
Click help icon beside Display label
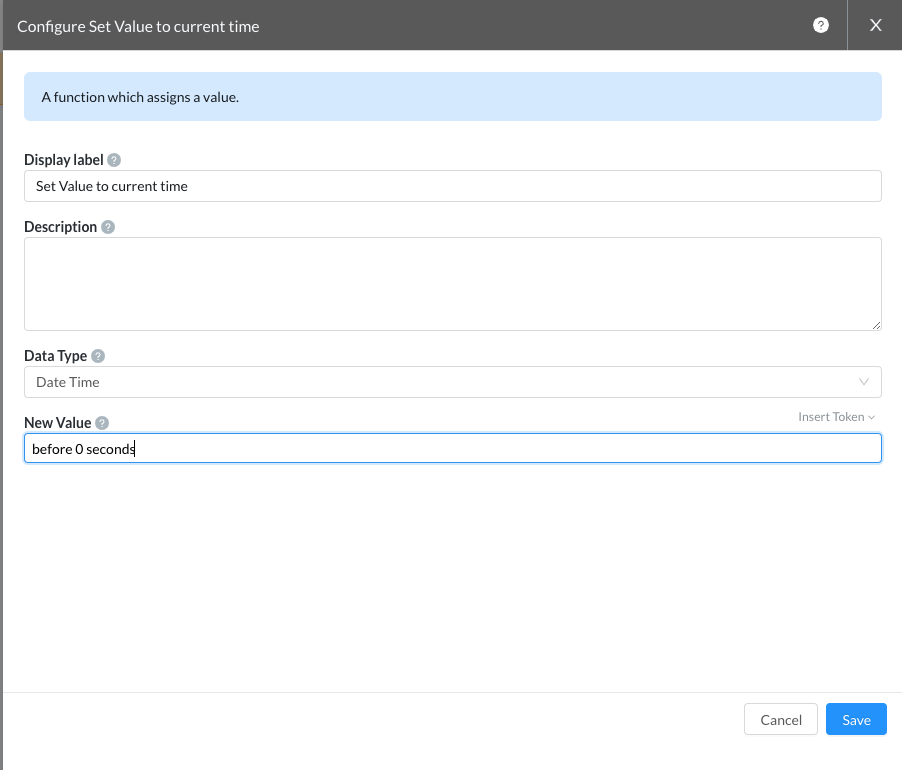point(114,160)
